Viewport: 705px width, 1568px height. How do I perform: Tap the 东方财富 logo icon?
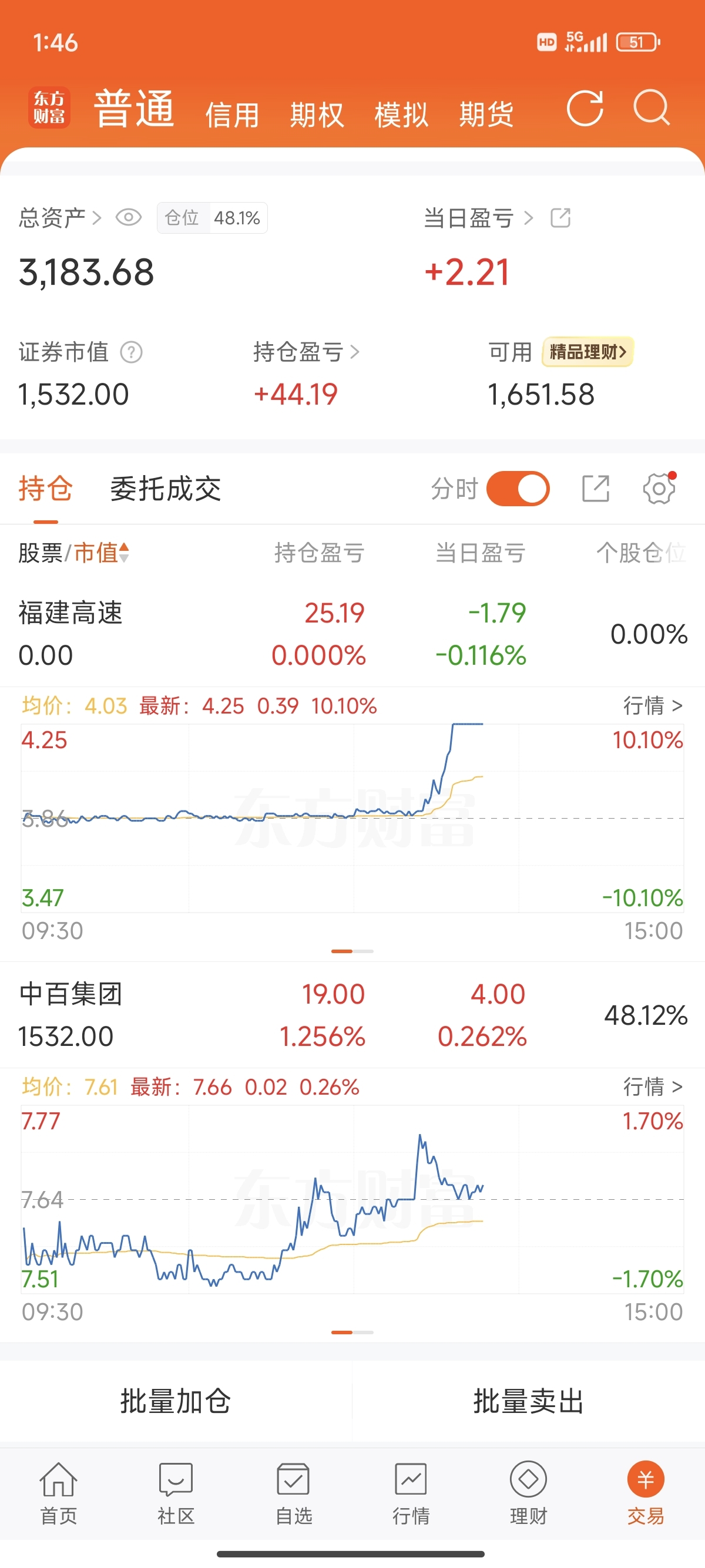coord(49,107)
